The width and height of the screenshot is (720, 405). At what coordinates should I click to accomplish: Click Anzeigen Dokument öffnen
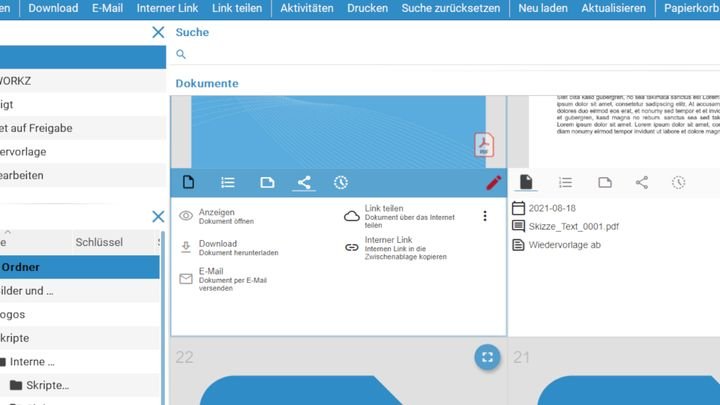pos(226,216)
